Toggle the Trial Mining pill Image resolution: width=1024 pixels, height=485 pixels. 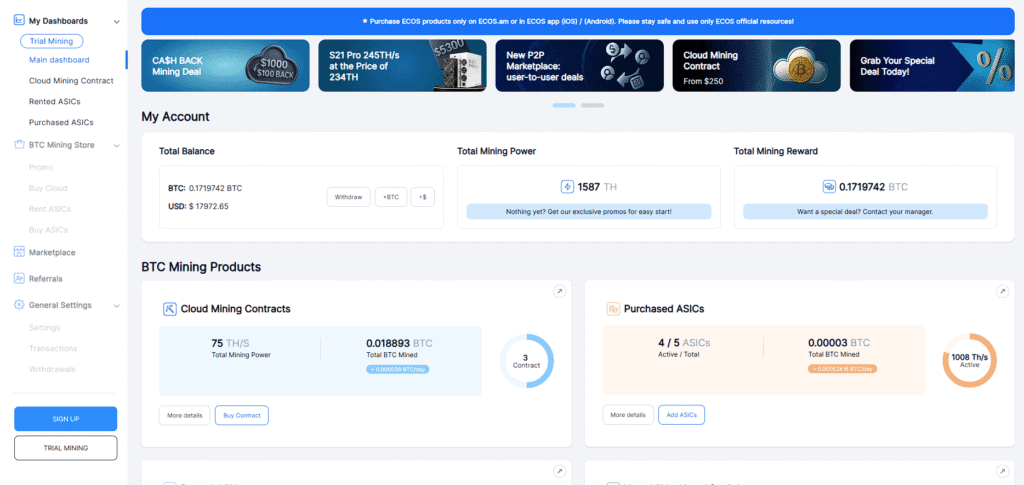(51, 41)
